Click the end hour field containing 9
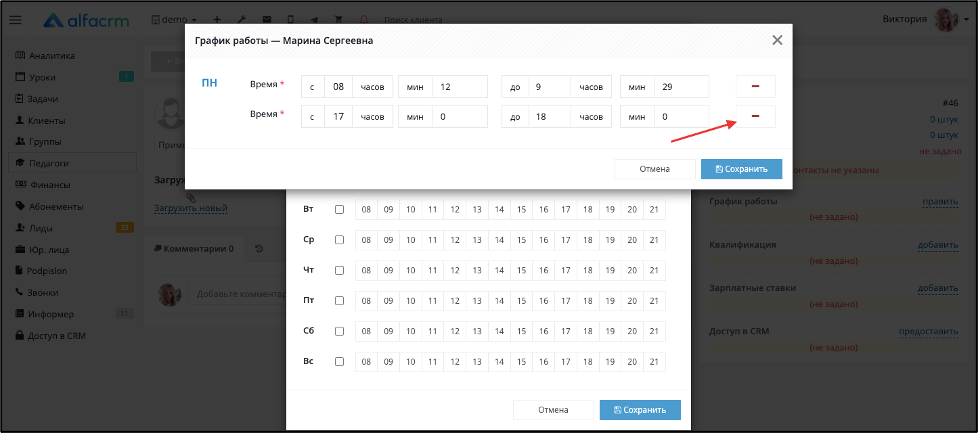 pyautogui.click(x=549, y=87)
